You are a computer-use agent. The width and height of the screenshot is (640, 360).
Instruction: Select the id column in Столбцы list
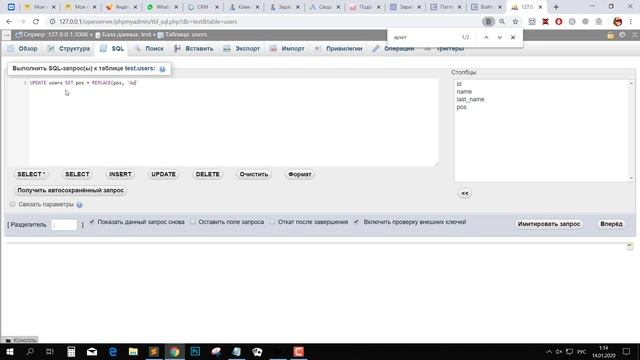(459, 84)
